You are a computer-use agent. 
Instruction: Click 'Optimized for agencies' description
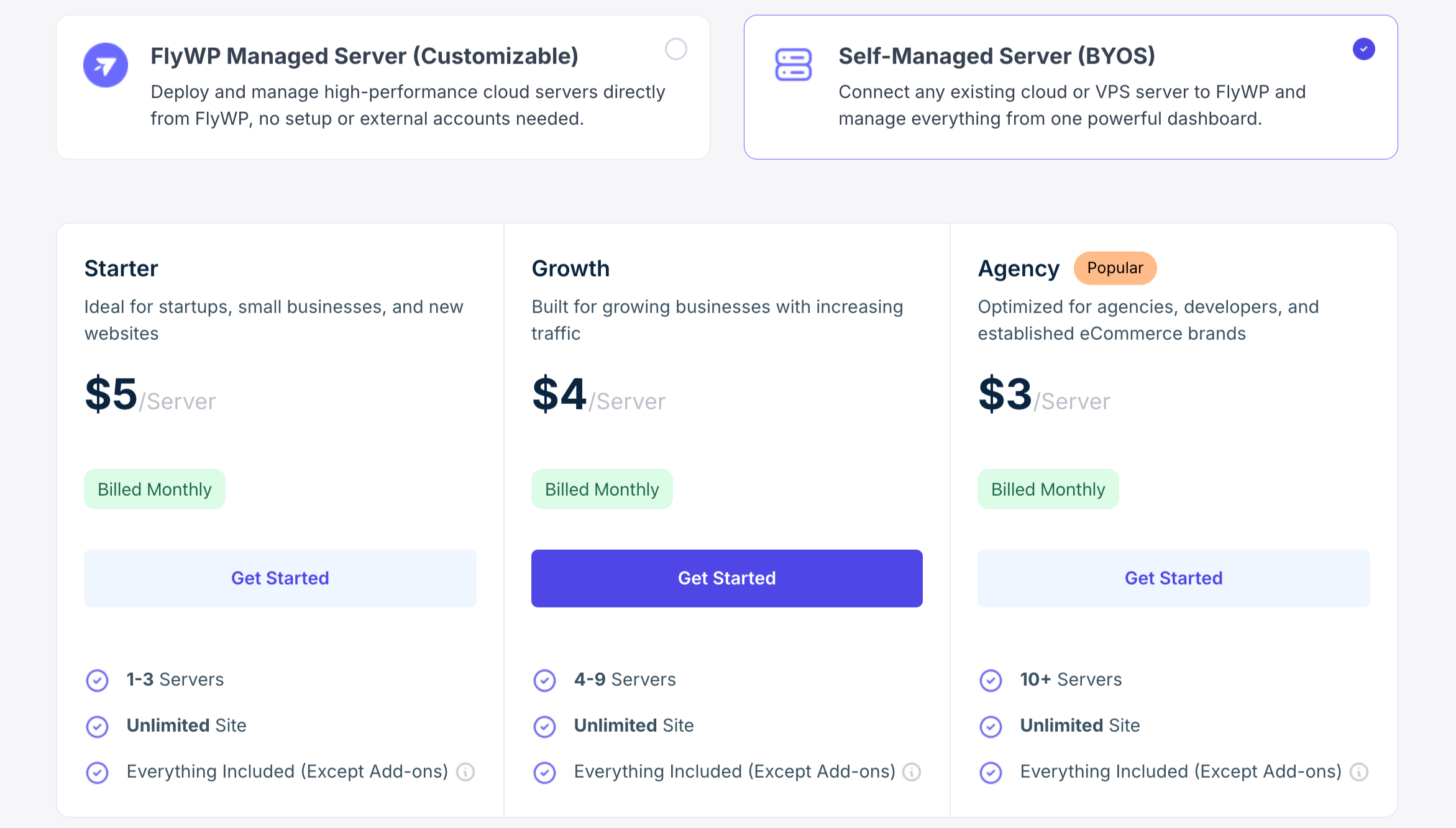coord(1148,320)
